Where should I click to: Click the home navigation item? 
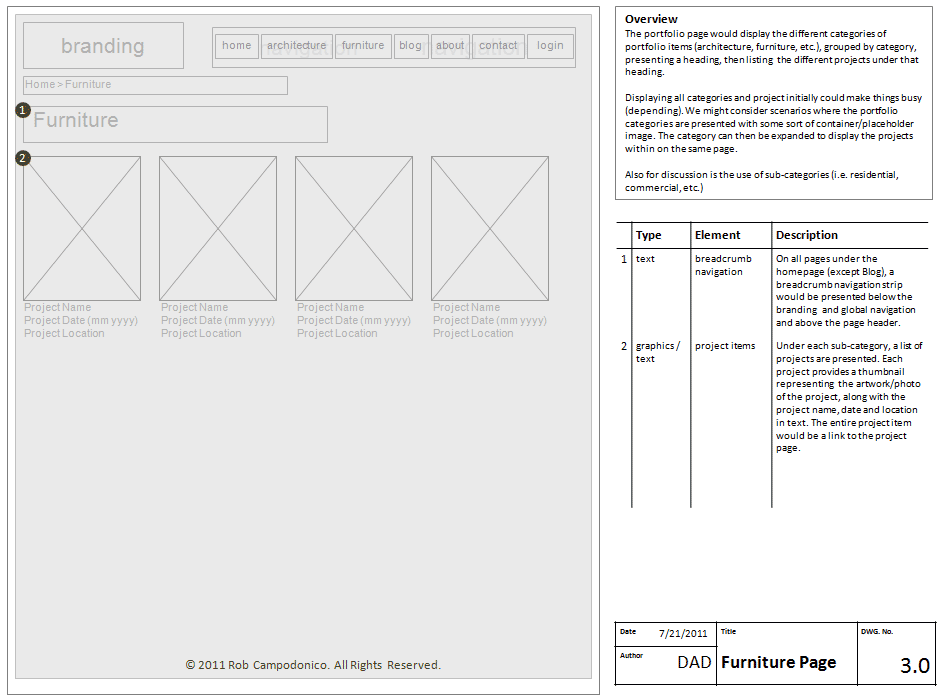[237, 46]
